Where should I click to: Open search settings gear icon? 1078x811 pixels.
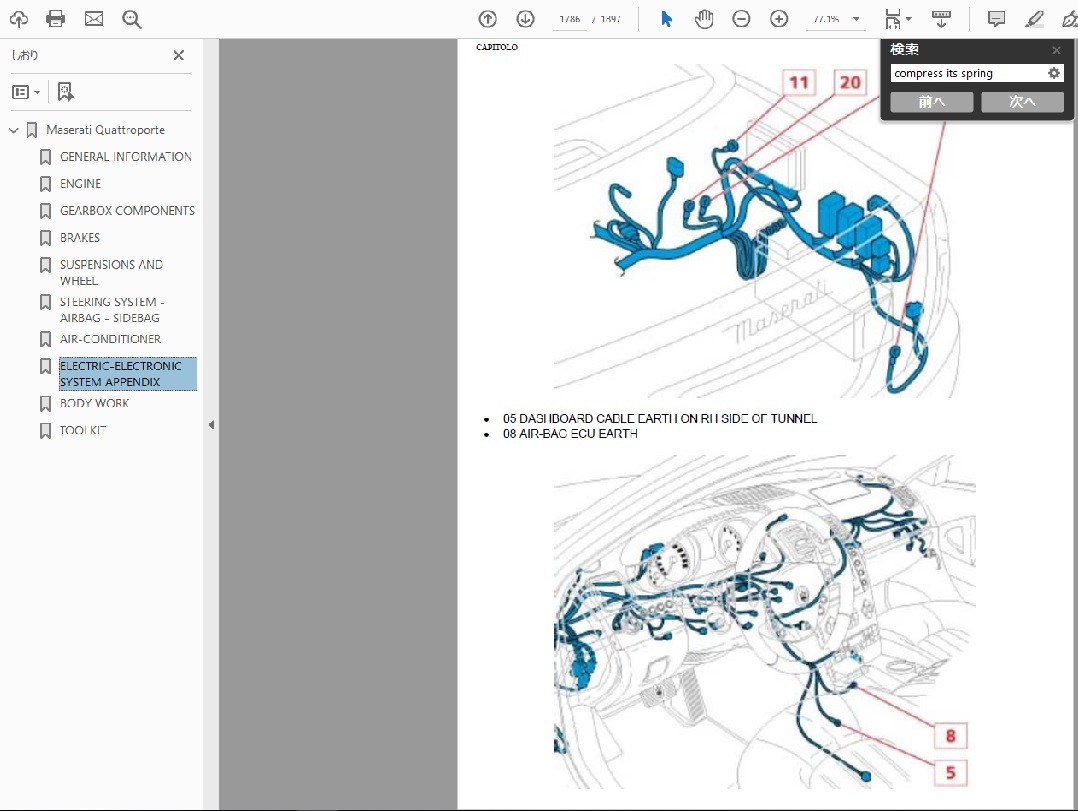(x=1053, y=74)
